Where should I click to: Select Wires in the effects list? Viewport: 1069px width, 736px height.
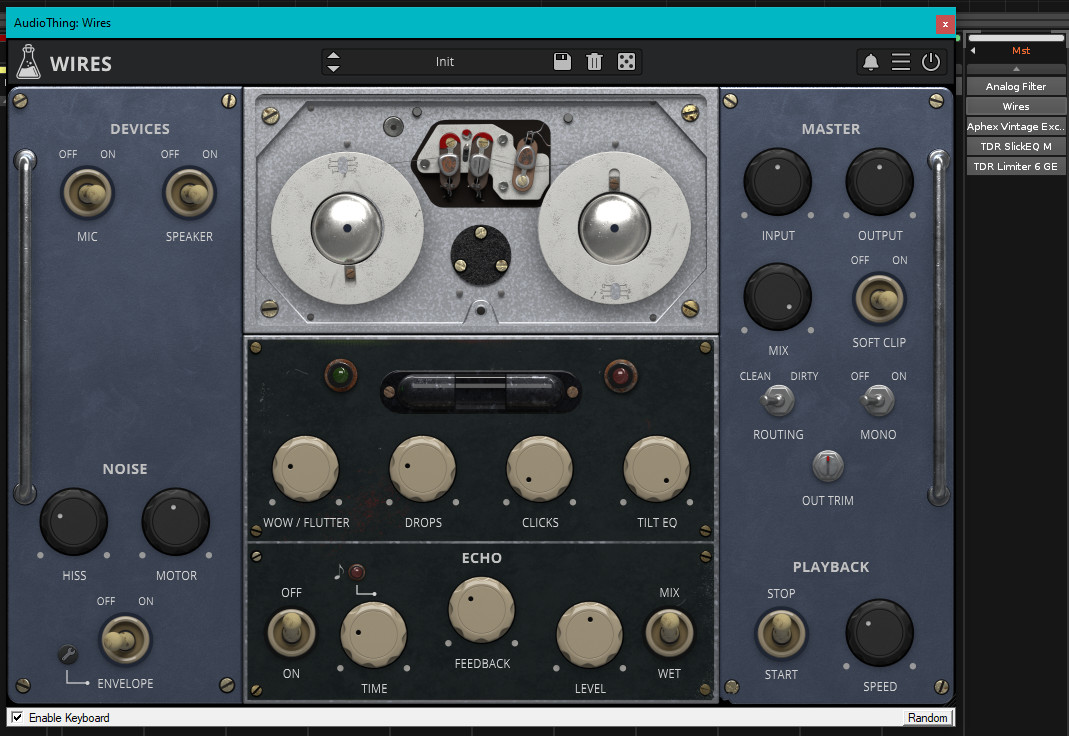point(1016,106)
